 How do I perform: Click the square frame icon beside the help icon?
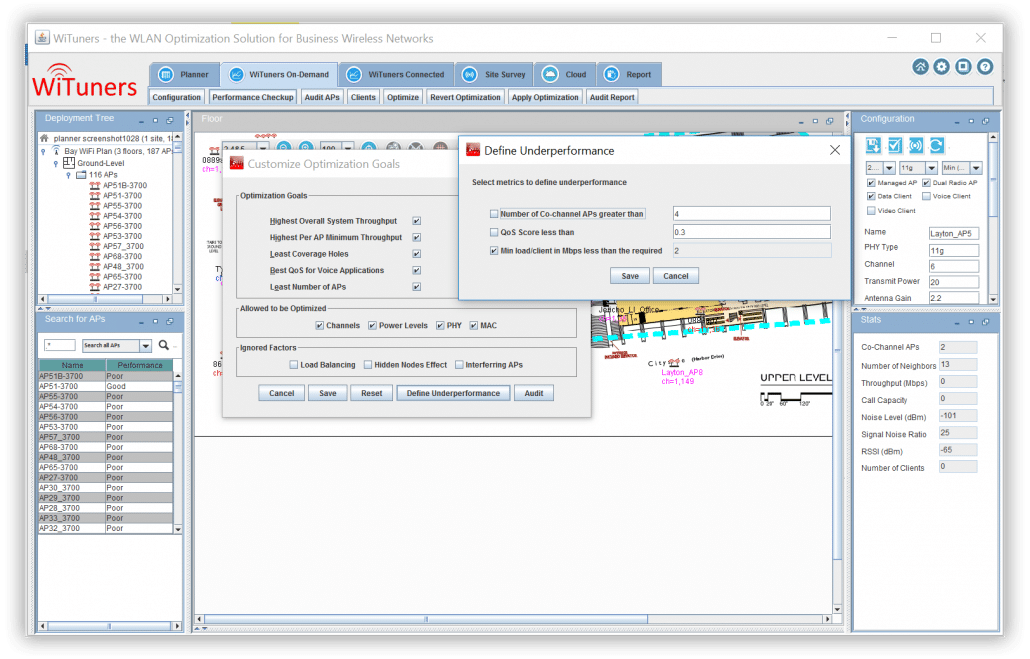pyautogui.click(x=964, y=66)
